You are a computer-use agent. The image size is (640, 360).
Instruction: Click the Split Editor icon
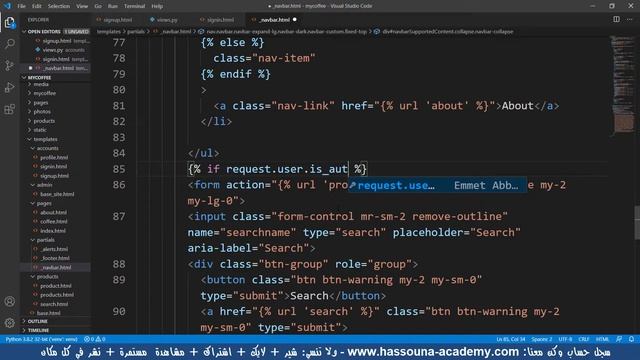[x=616, y=19]
